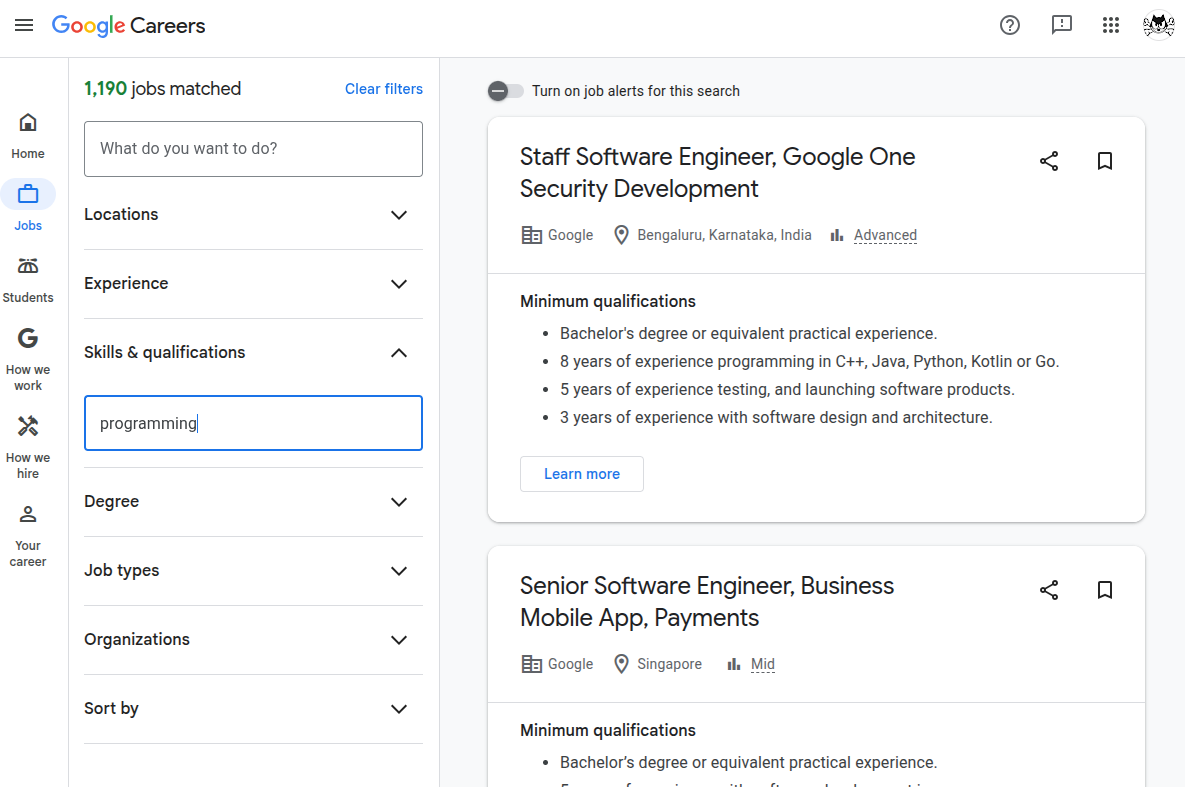Open the Help question mark icon
This screenshot has width=1185, height=787.
(1010, 25)
